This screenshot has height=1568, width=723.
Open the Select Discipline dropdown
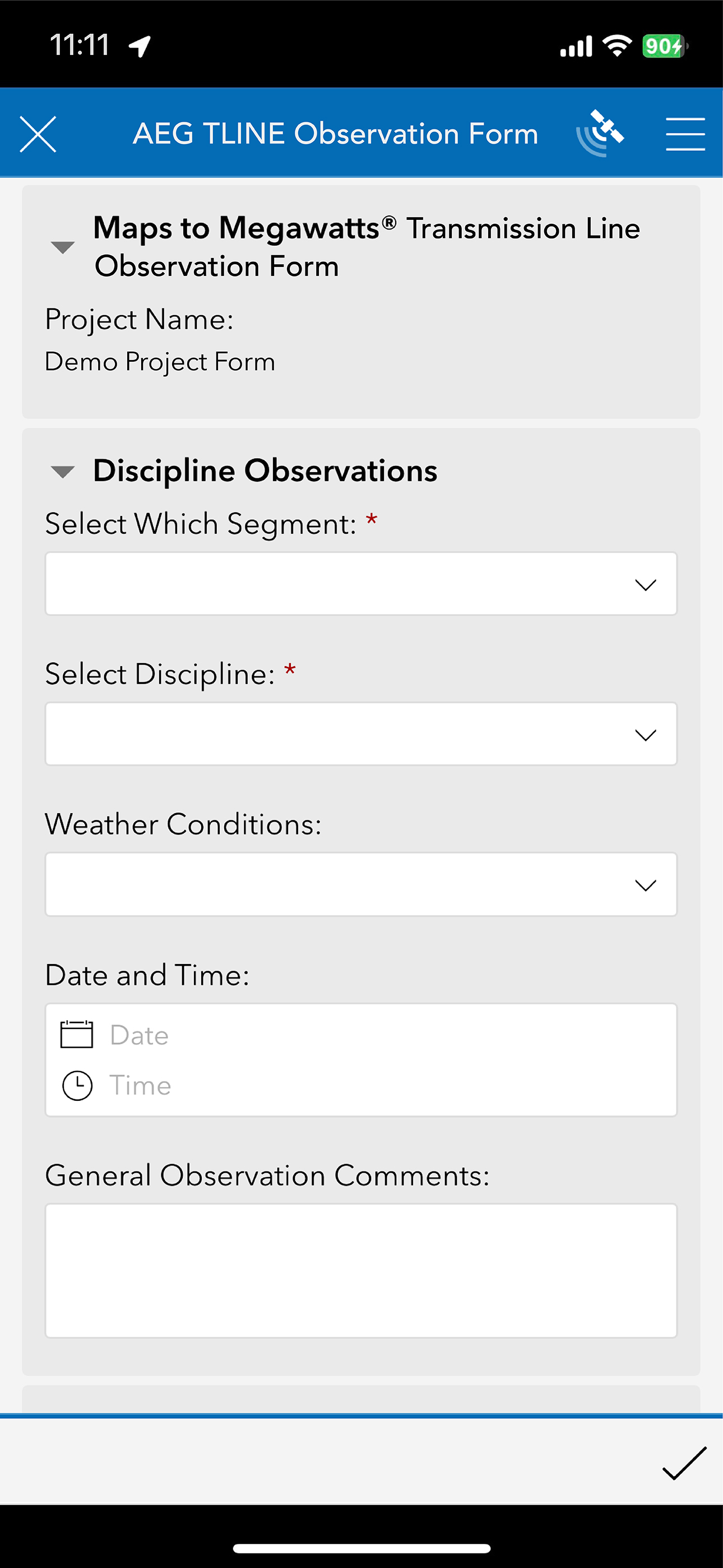(361, 734)
